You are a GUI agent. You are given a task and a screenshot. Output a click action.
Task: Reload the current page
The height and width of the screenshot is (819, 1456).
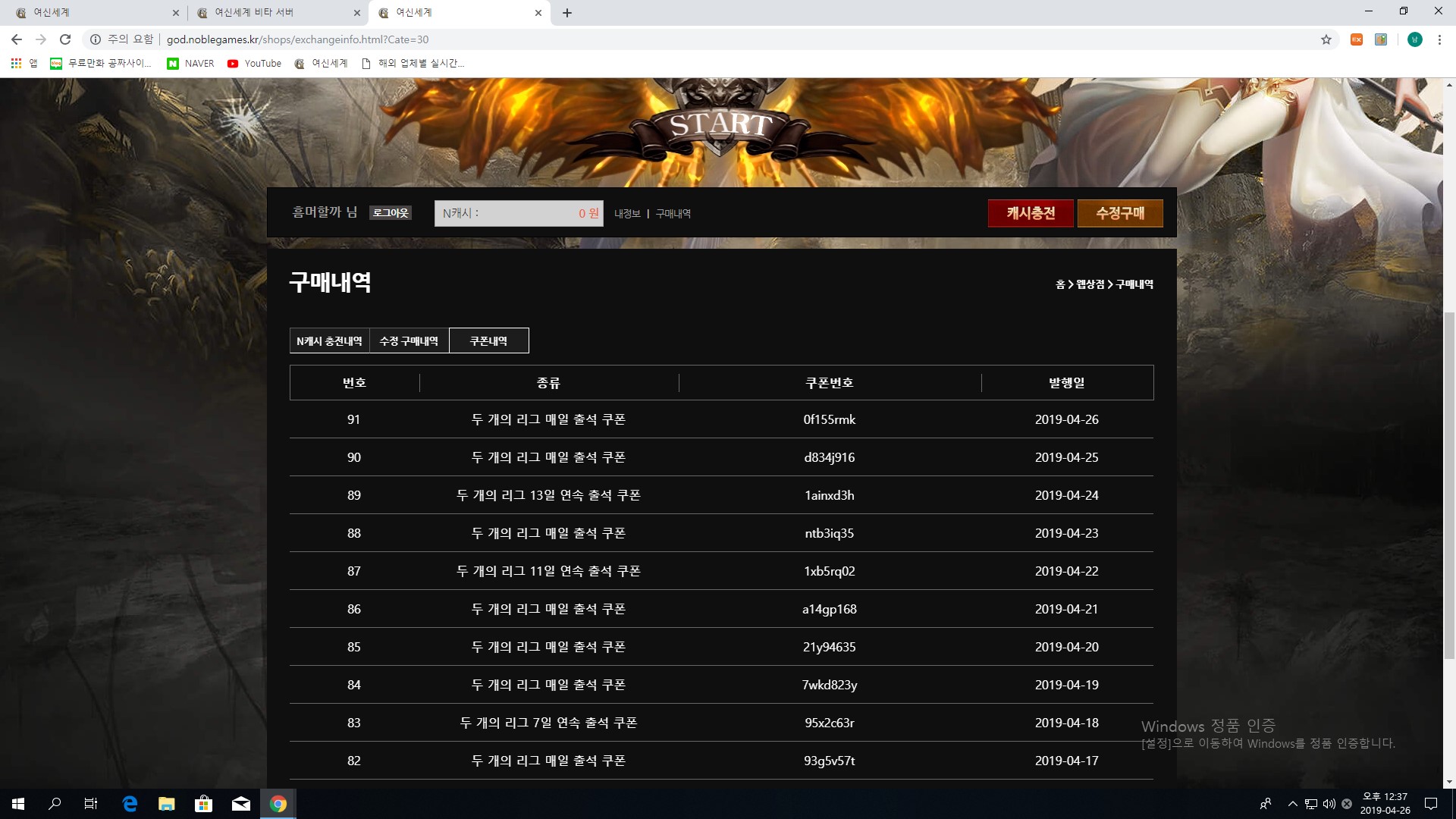65,39
